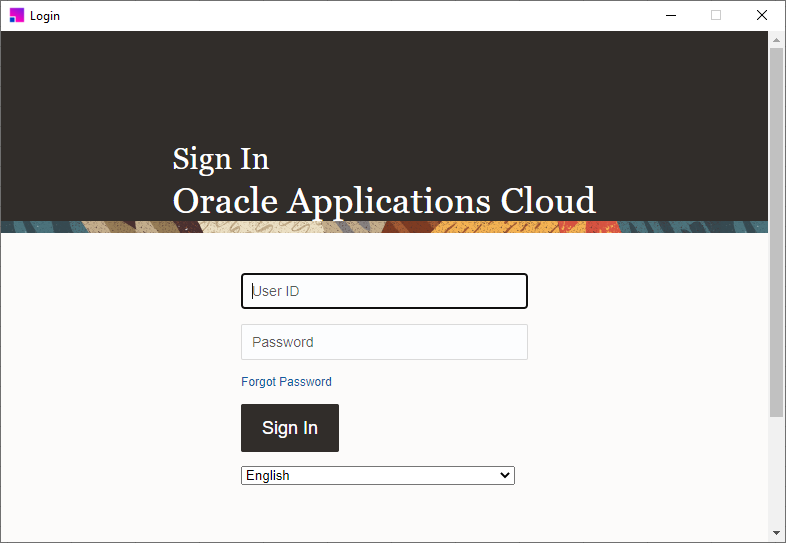
Task: Expand the language selector chevron arrow
Action: (x=504, y=476)
